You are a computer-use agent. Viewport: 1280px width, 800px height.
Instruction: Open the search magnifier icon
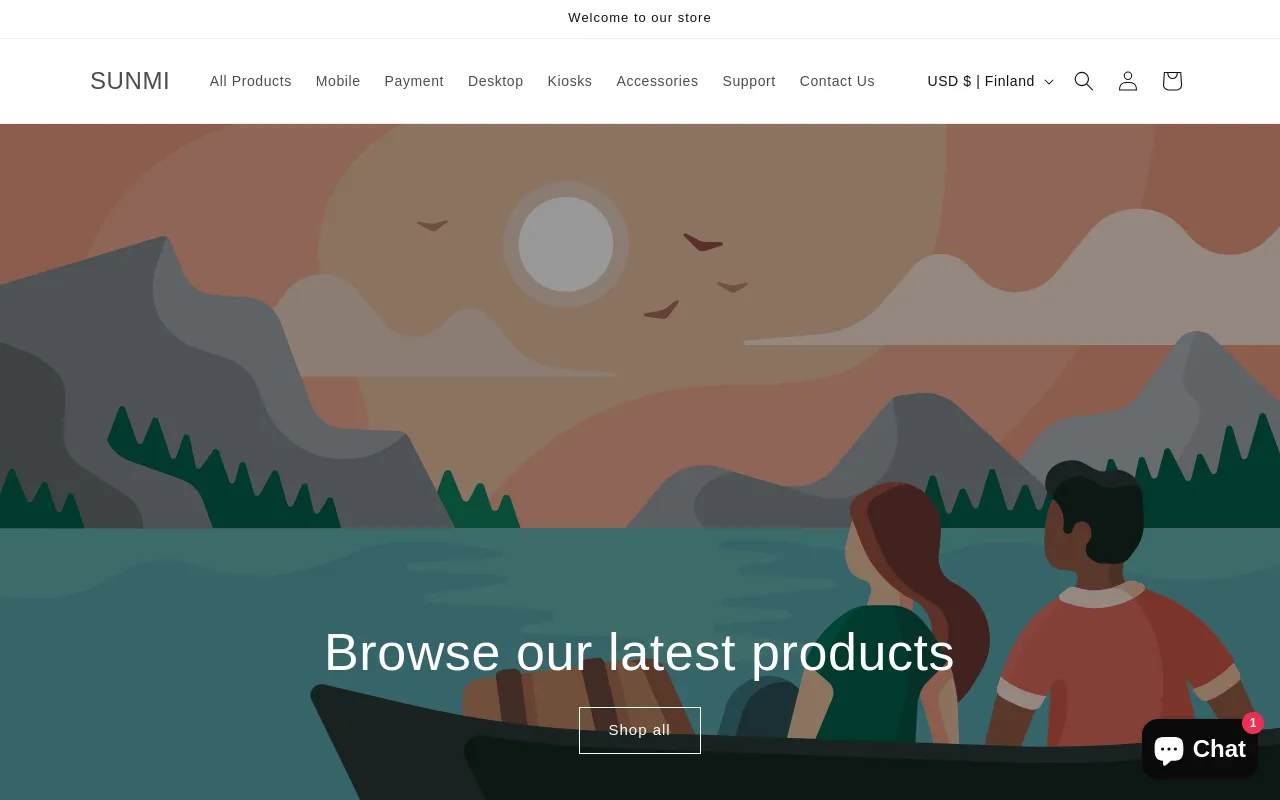click(x=1083, y=81)
